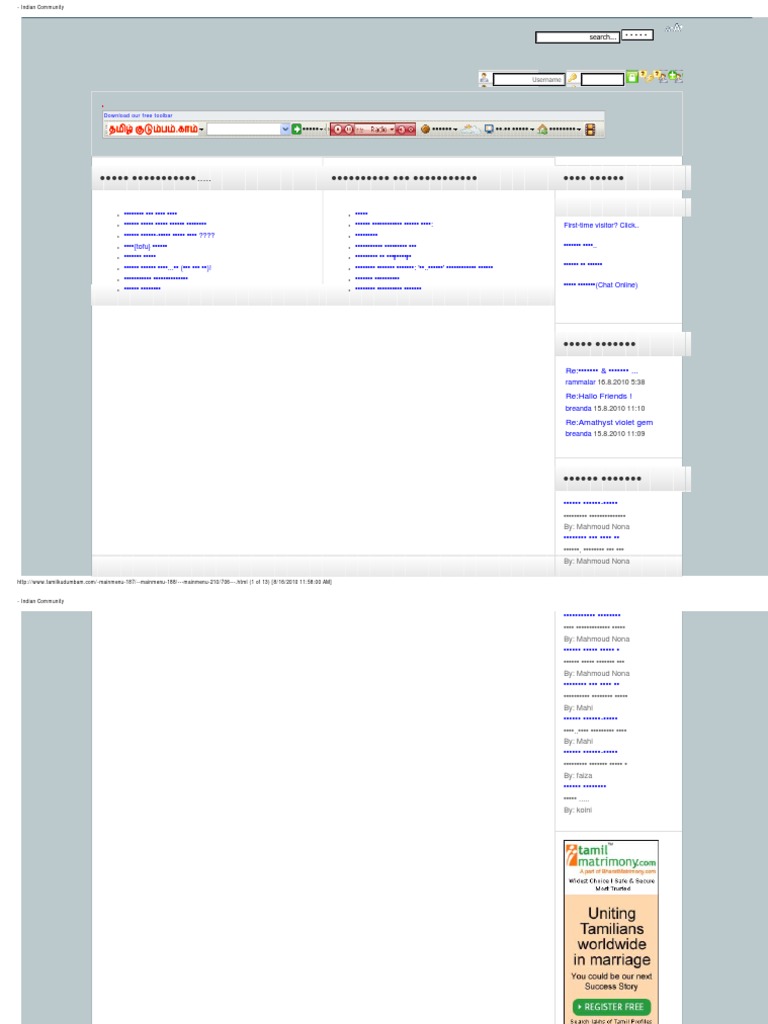
Task: Open the 'Re:Hallo Friends !' post
Action: [598, 396]
